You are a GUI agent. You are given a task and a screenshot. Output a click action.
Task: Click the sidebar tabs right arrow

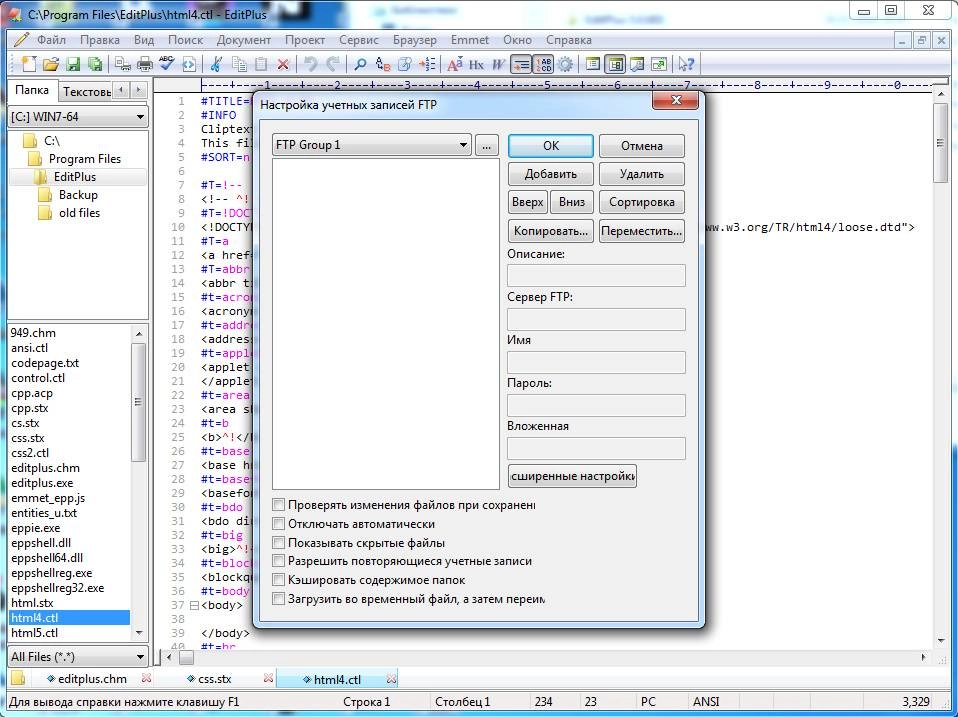[139, 90]
